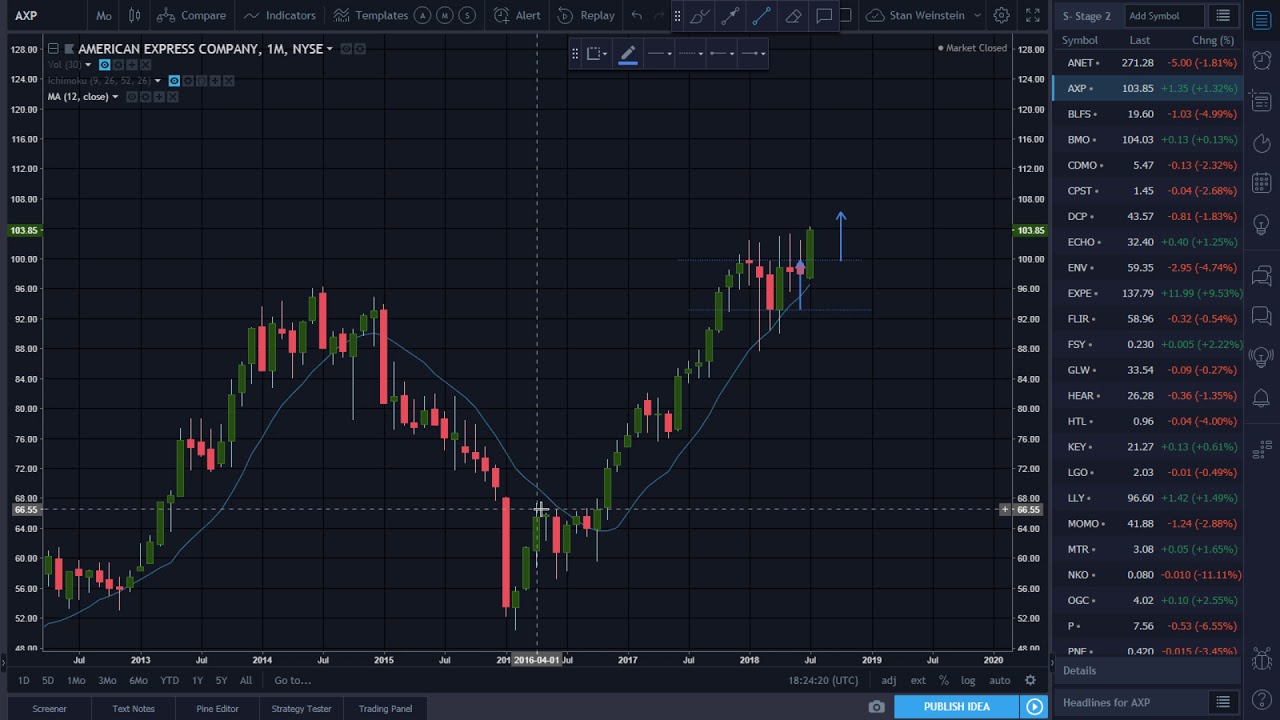Click the line color pencil in drawing toolbar
Image resolution: width=1280 pixels, height=720 pixels.
tap(628, 54)
